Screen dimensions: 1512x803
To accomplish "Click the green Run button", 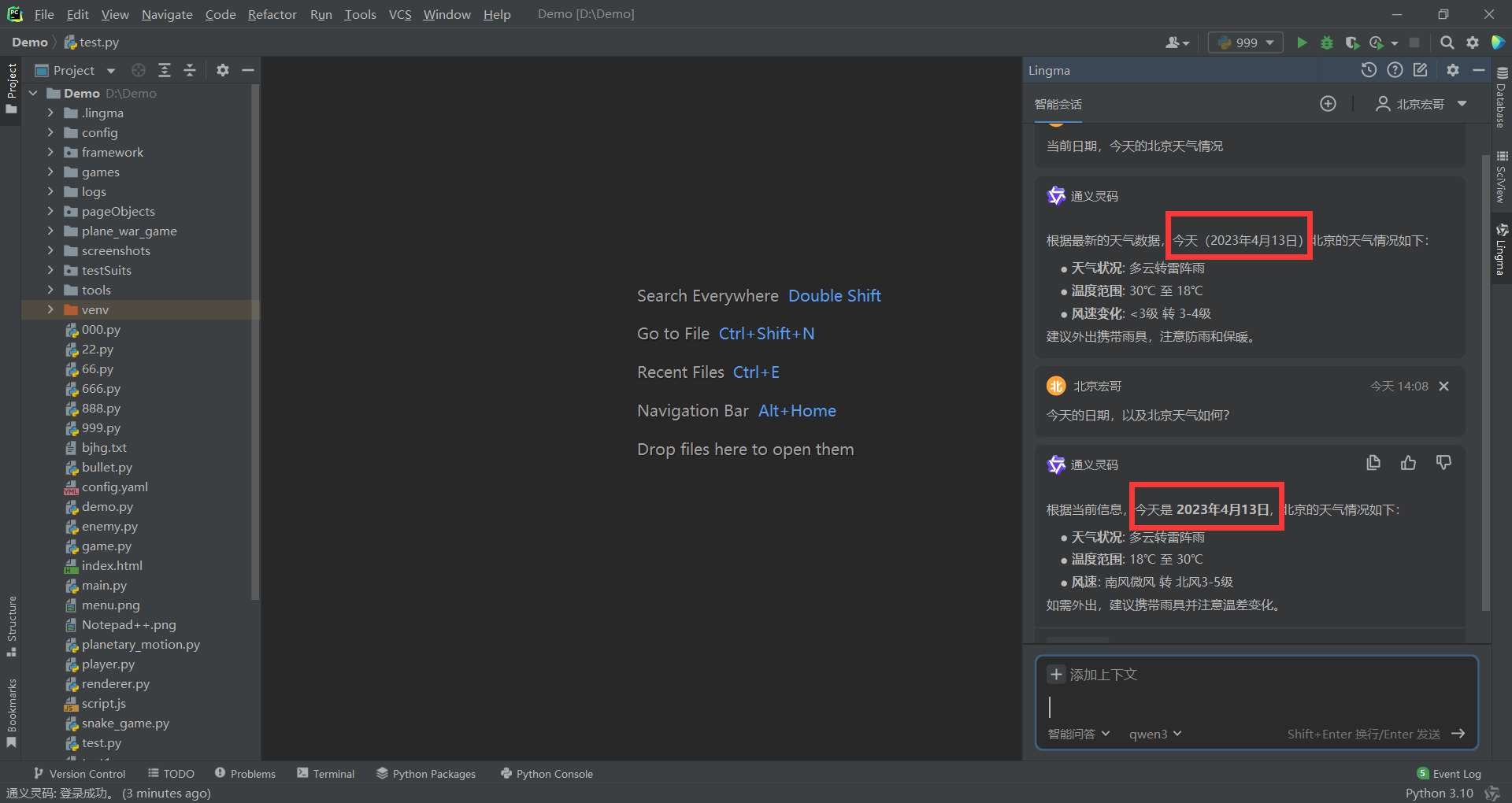I will 1302,43.
